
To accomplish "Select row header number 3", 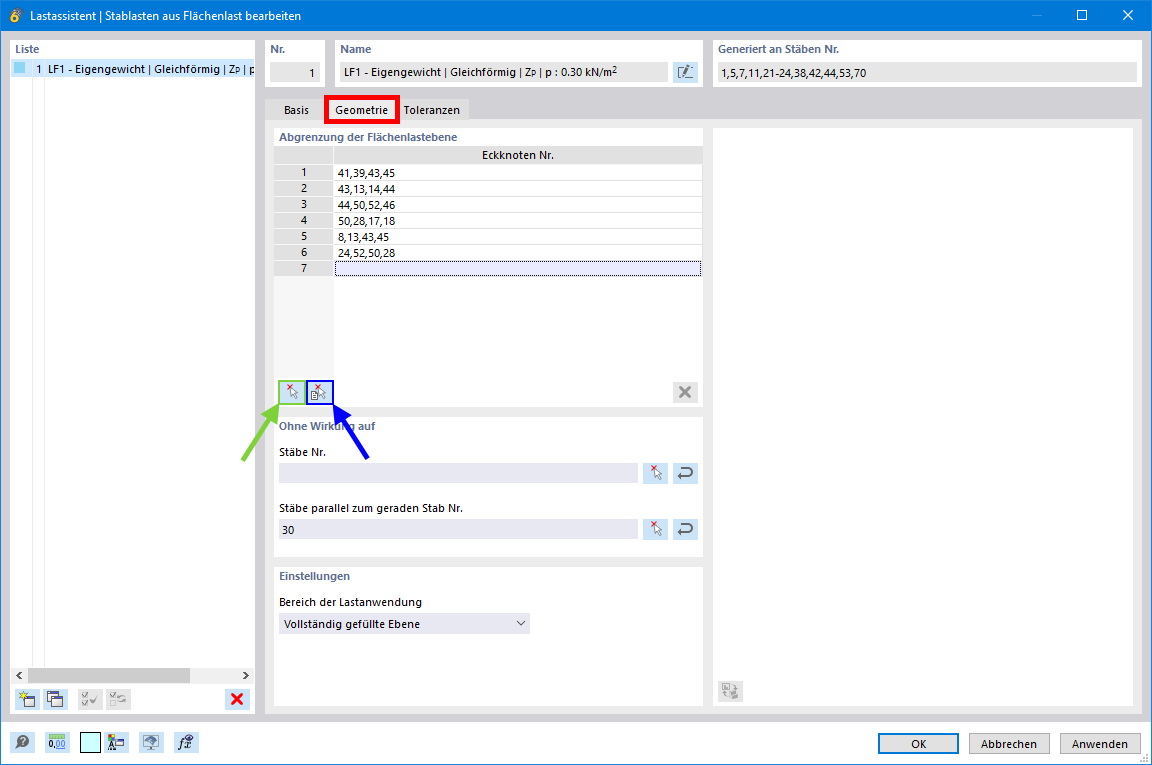I will tap(303, 204).
